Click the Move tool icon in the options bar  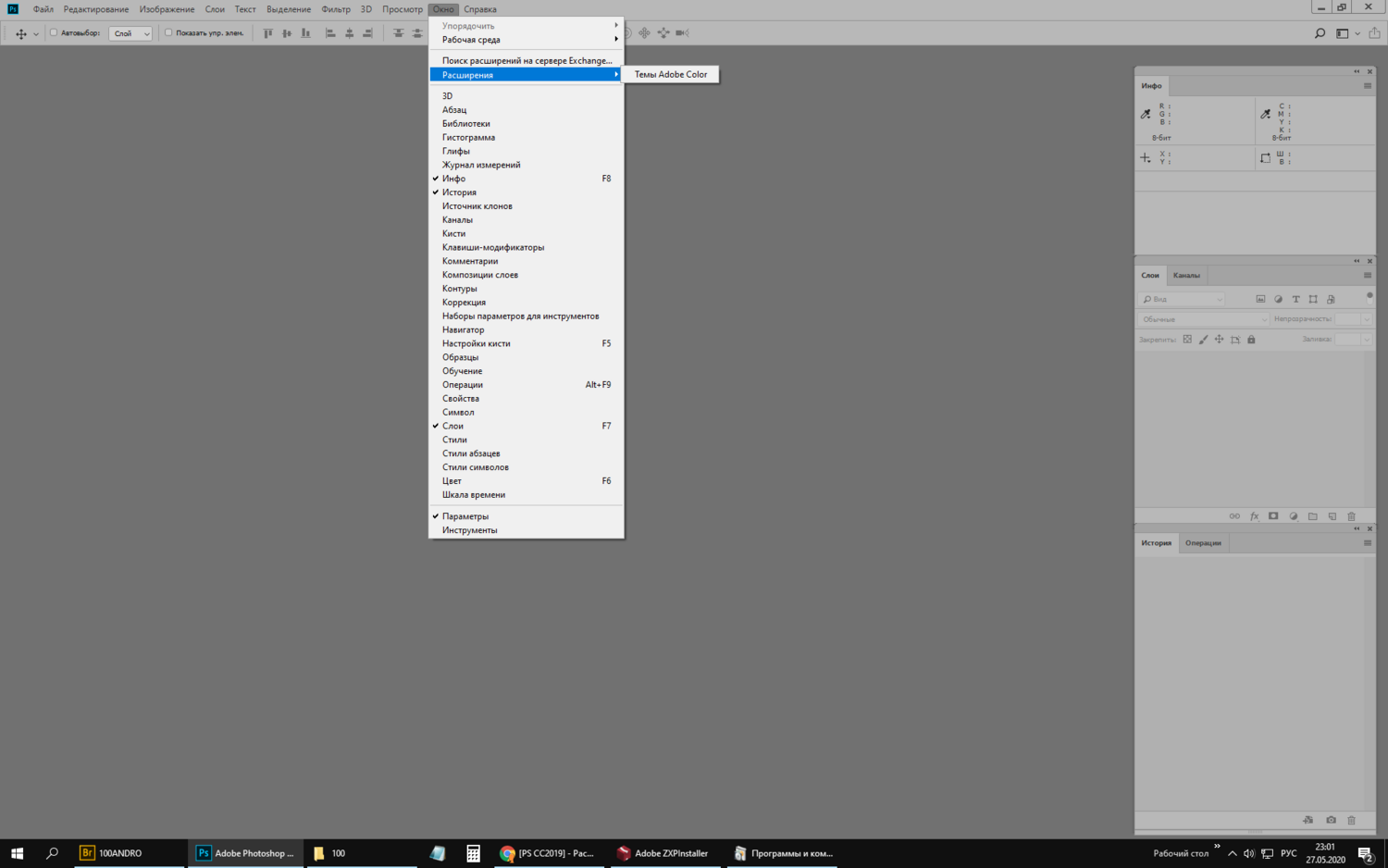pos(21,33)
